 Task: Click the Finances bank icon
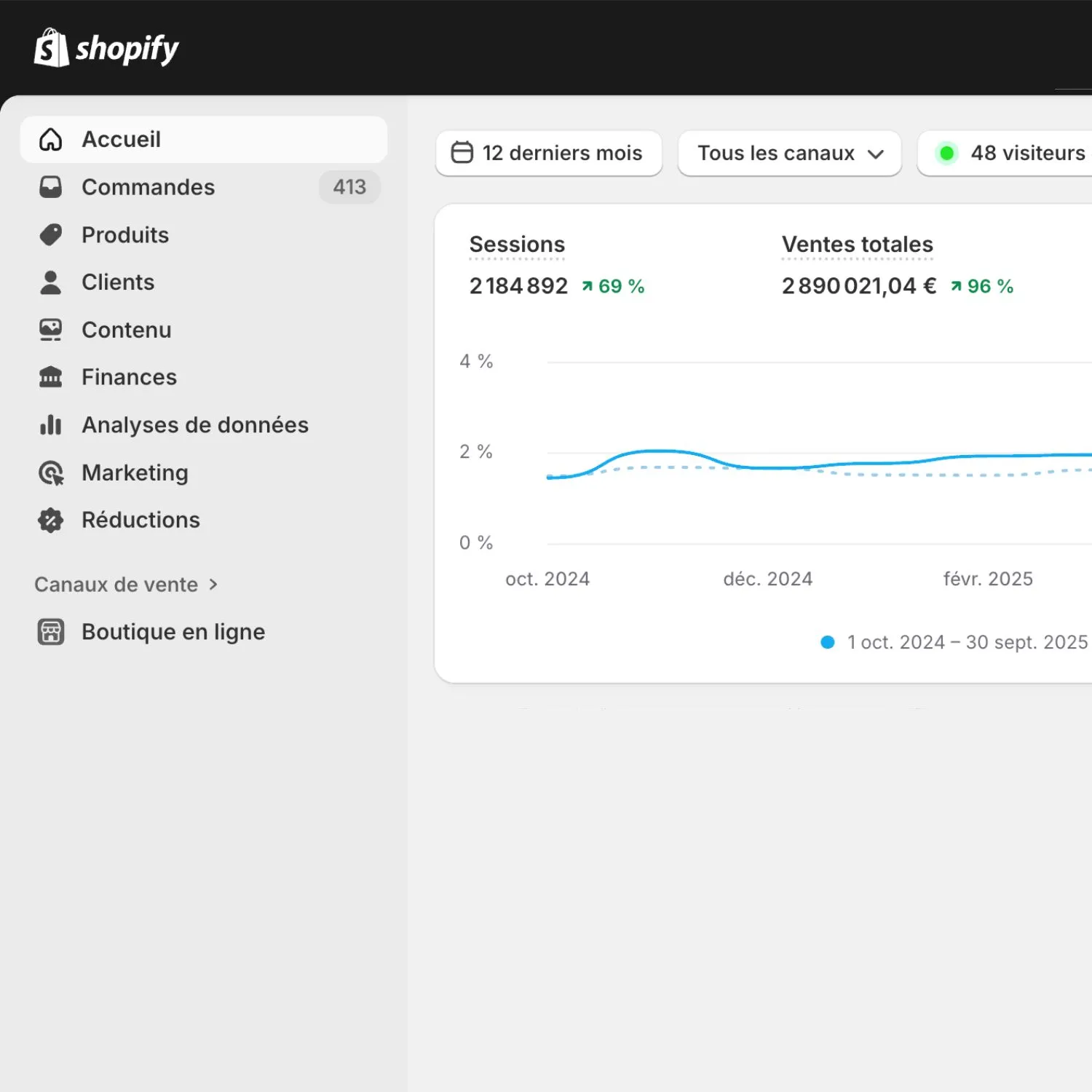tap(50, 377)
